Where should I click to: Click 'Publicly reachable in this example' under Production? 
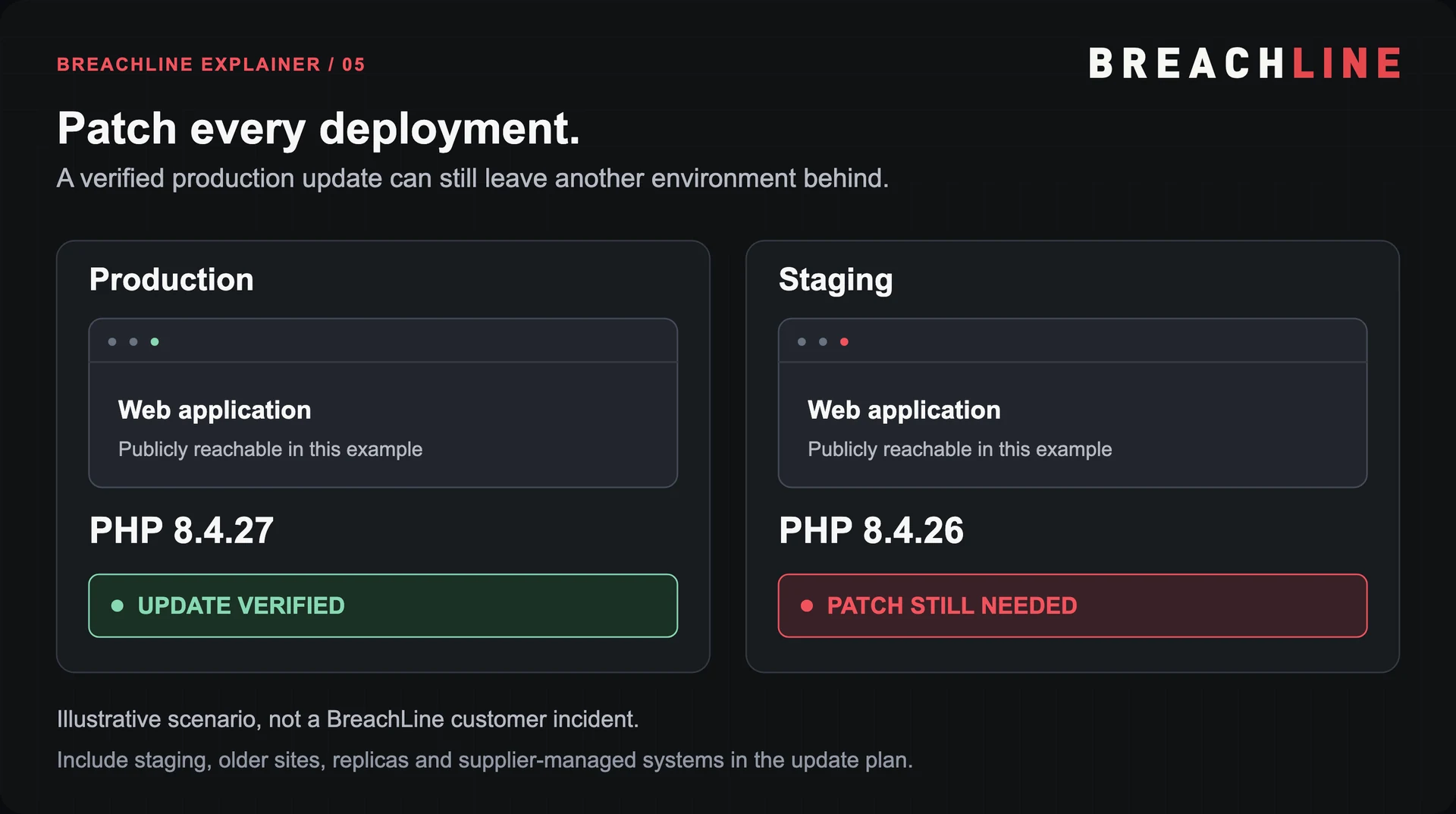point(270,449)
